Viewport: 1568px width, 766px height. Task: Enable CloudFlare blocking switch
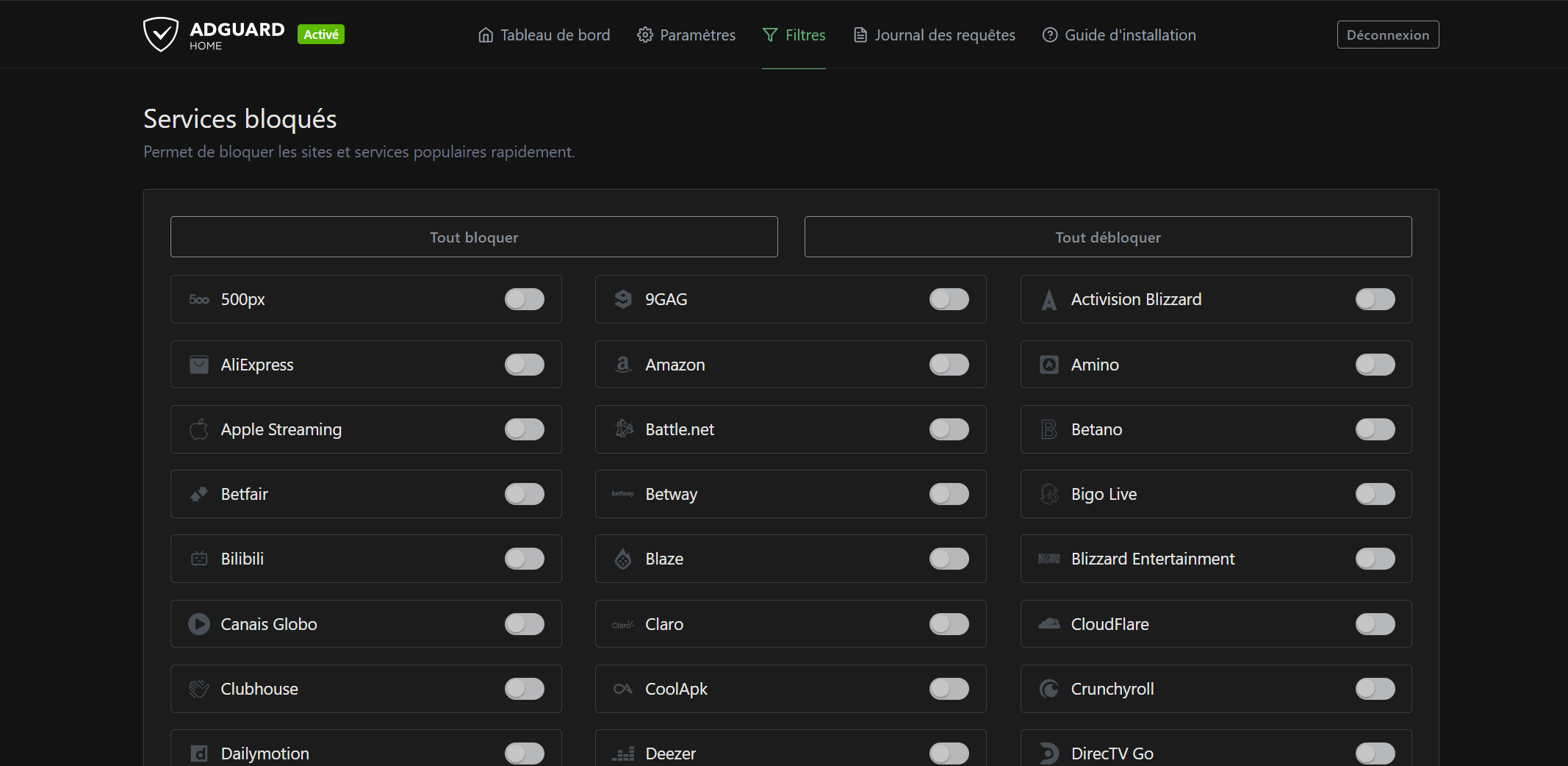(x=1375, y=624)
